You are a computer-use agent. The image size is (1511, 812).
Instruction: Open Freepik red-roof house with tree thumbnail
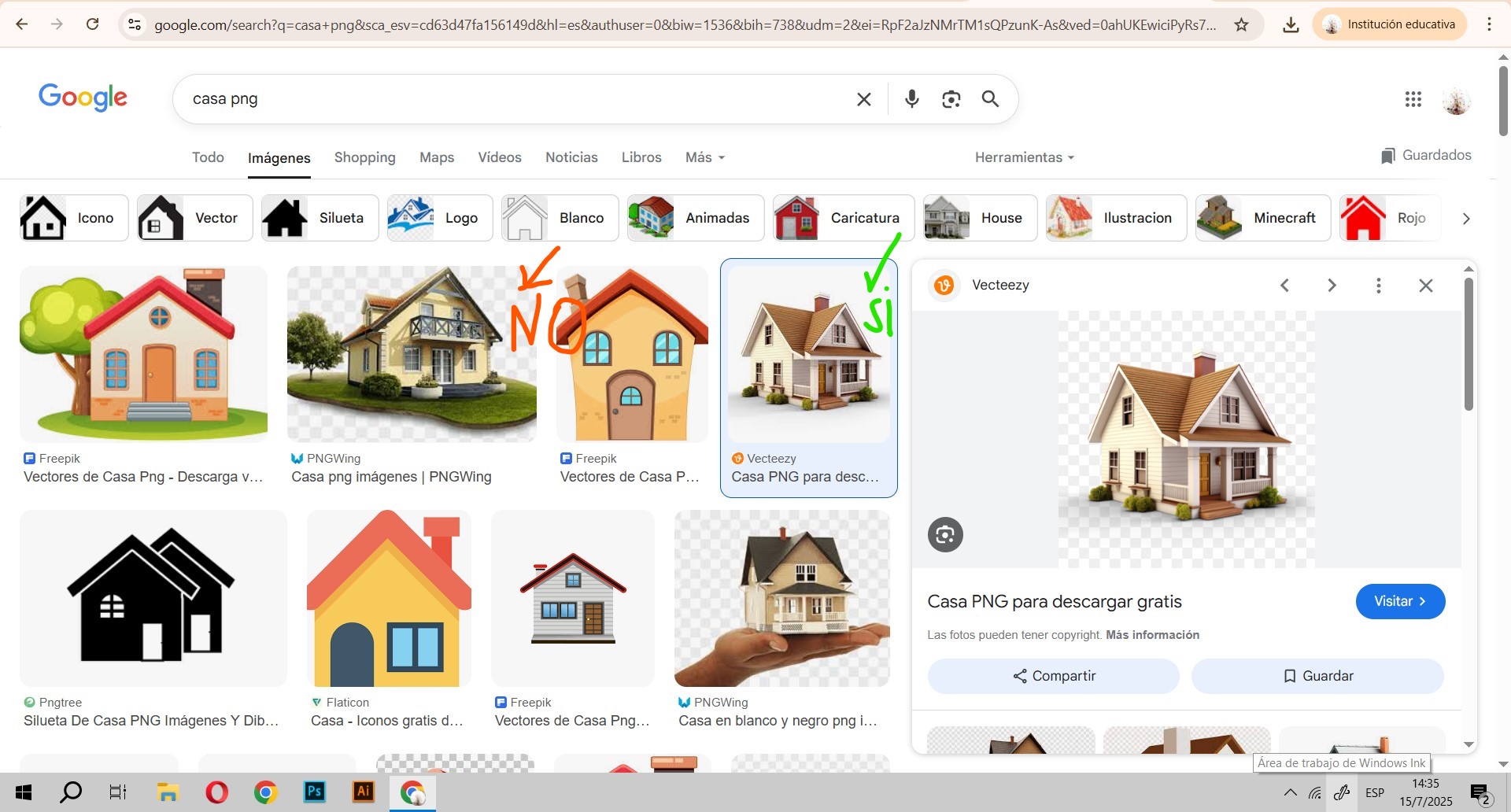click(143, 354)
